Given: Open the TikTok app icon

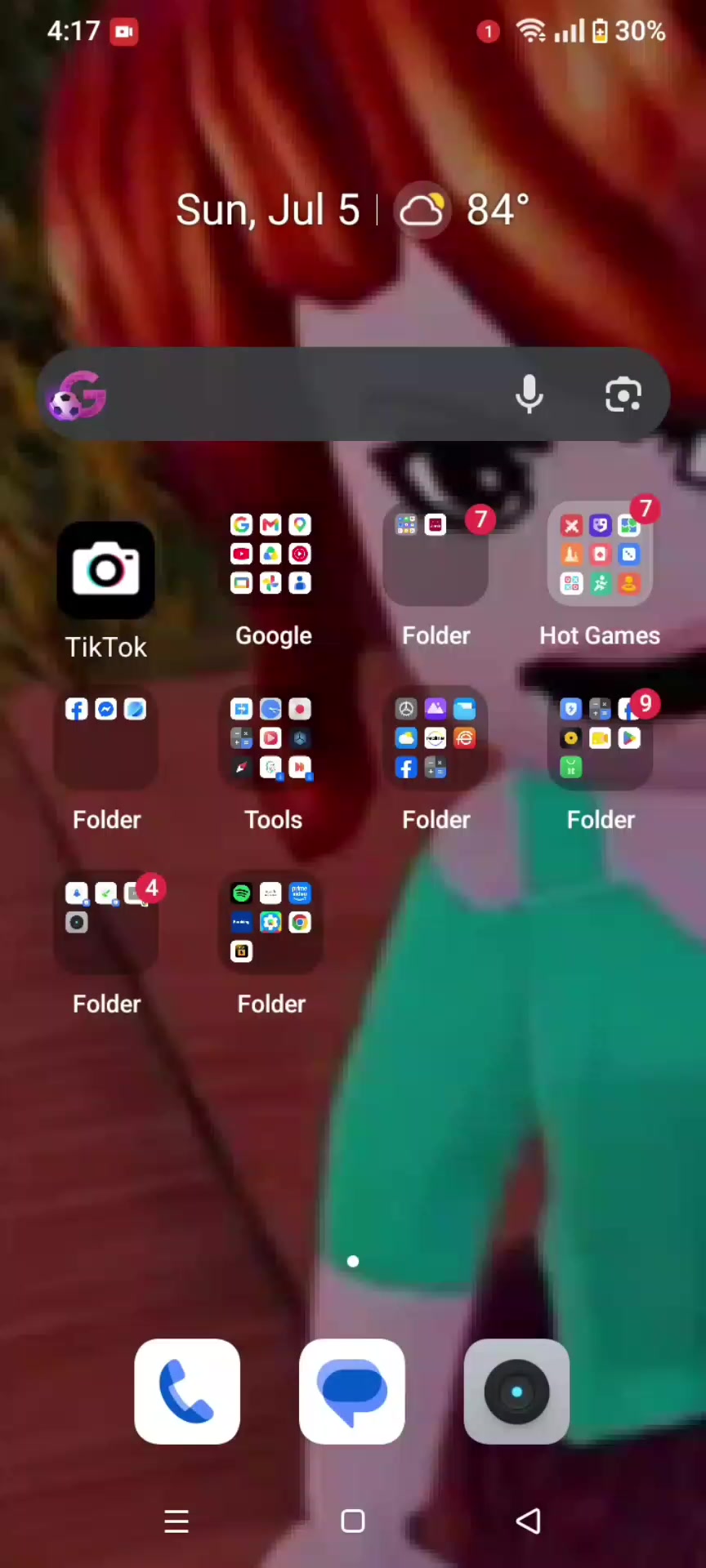Looking at the screenshot, I should point(106,569).
